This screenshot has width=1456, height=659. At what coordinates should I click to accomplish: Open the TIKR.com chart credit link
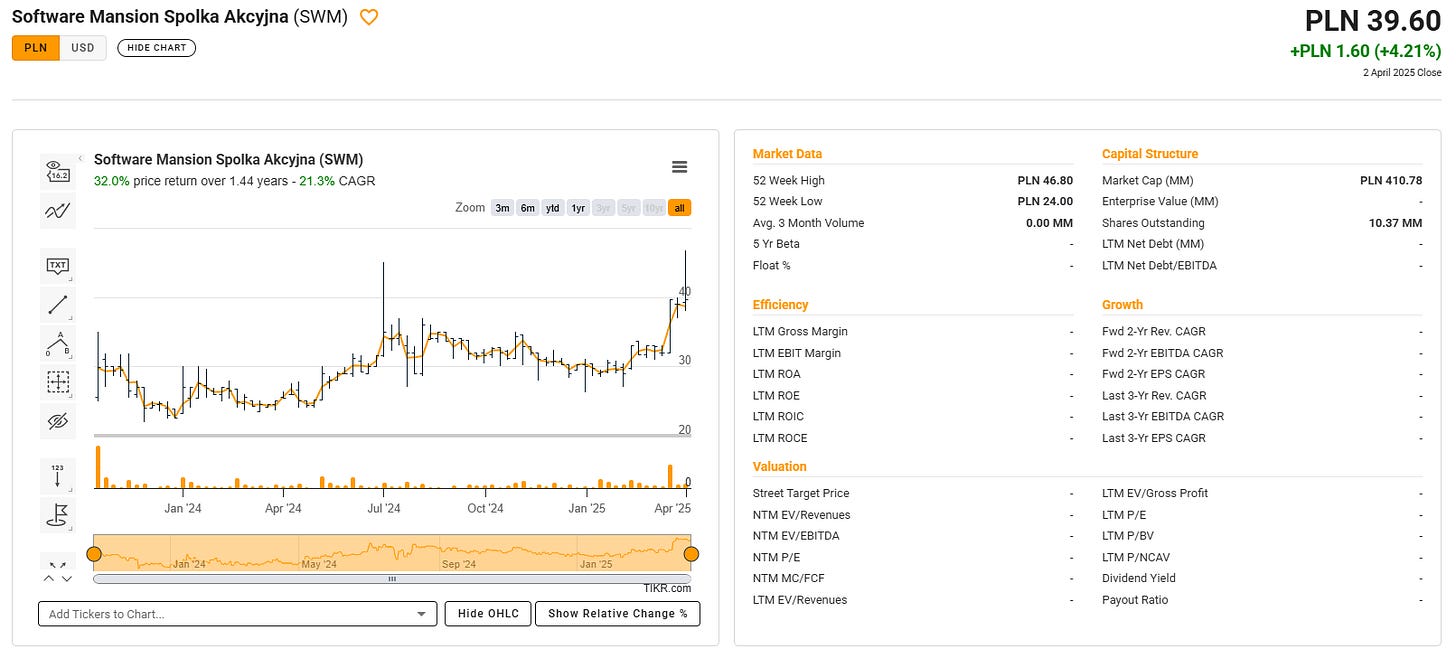click(667, 588)
